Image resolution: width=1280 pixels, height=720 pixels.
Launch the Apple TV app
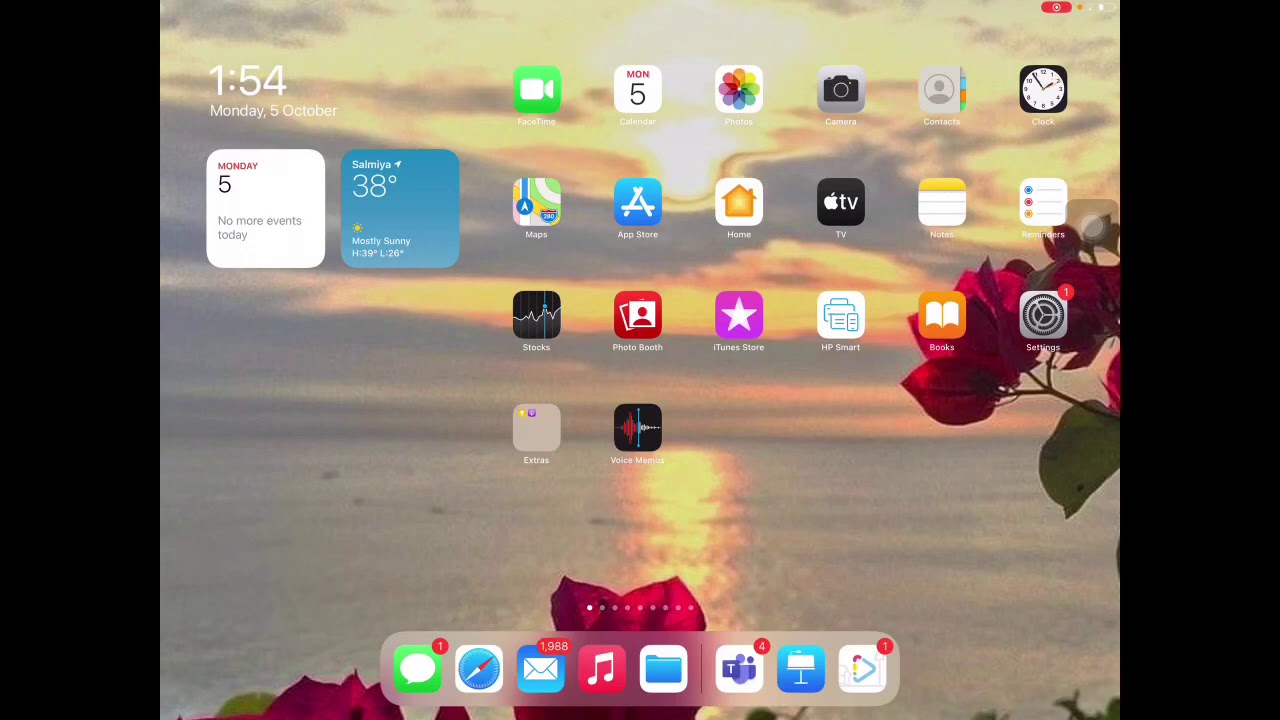841,203
